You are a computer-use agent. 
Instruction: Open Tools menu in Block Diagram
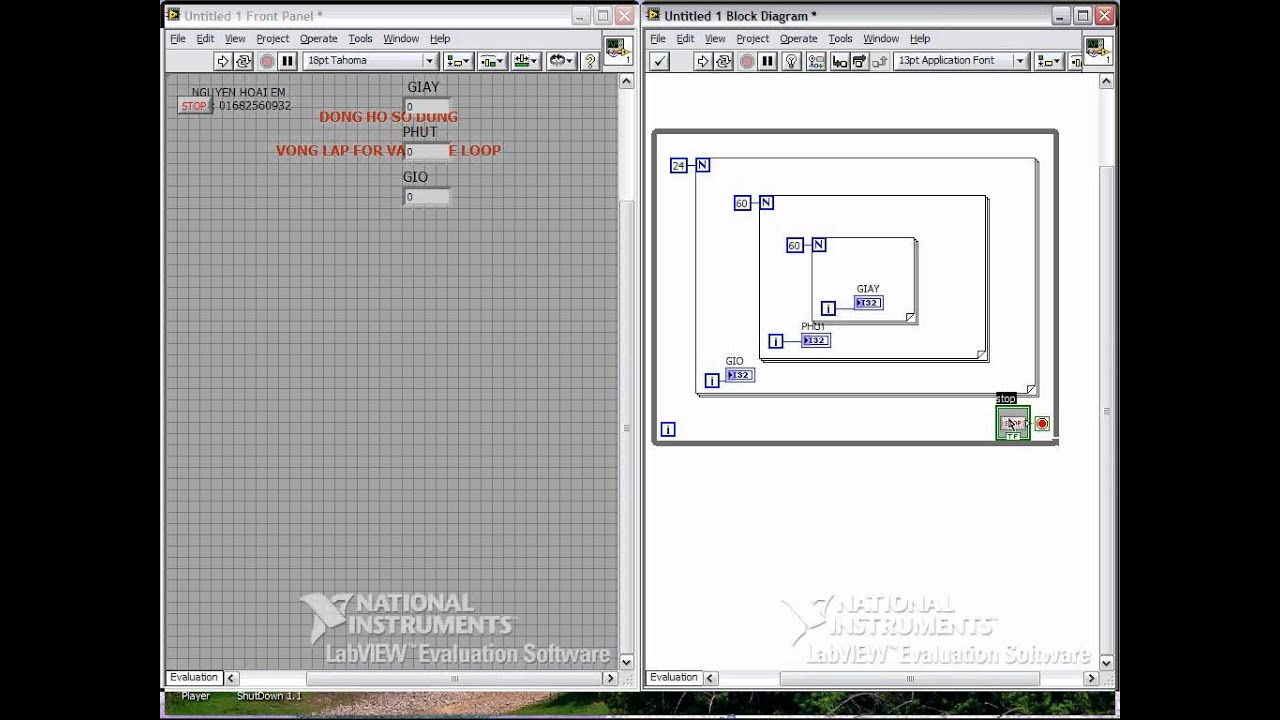pos(840,39)
